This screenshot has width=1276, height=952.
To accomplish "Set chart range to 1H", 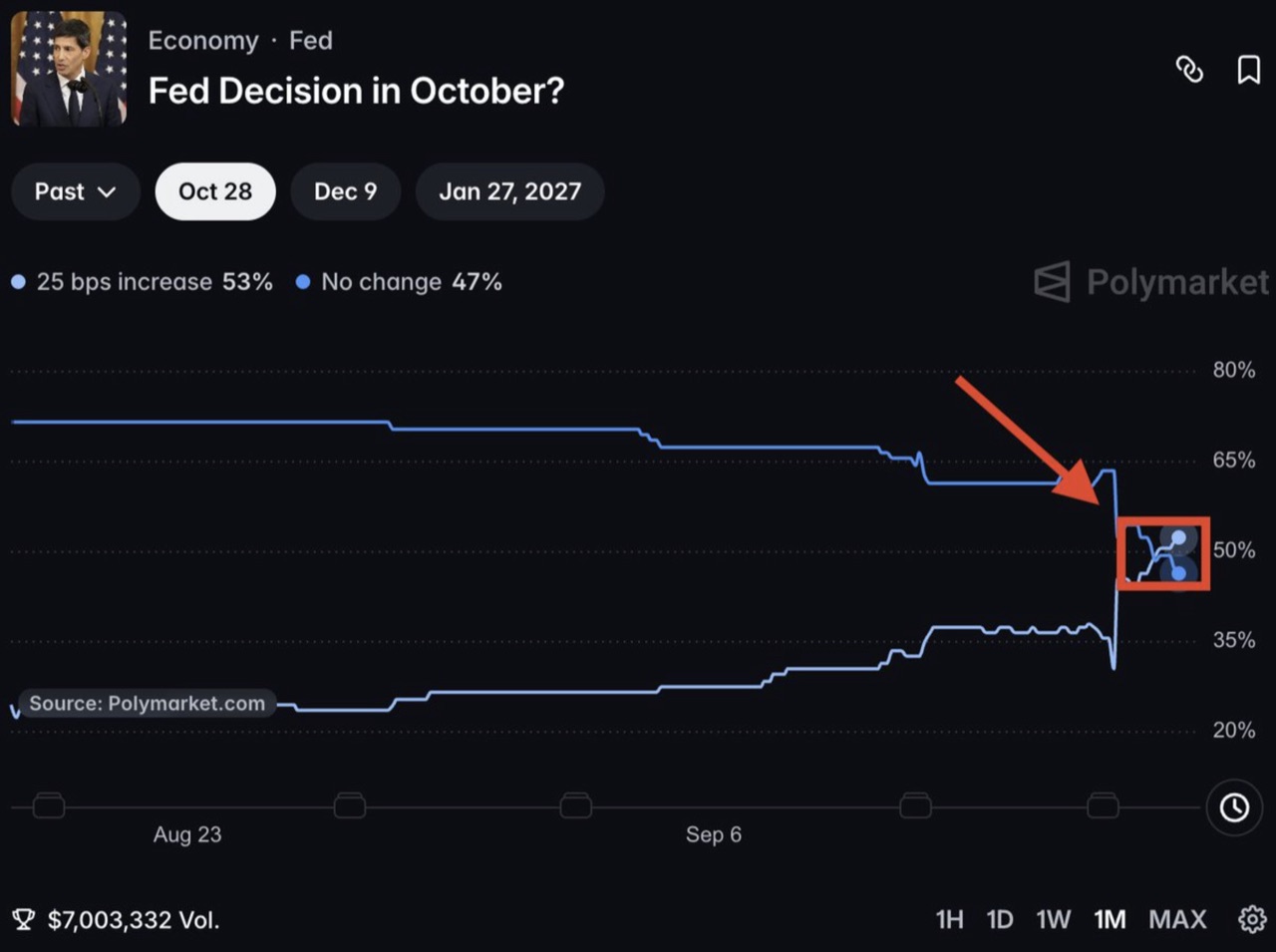I will (x=949, y=919).
